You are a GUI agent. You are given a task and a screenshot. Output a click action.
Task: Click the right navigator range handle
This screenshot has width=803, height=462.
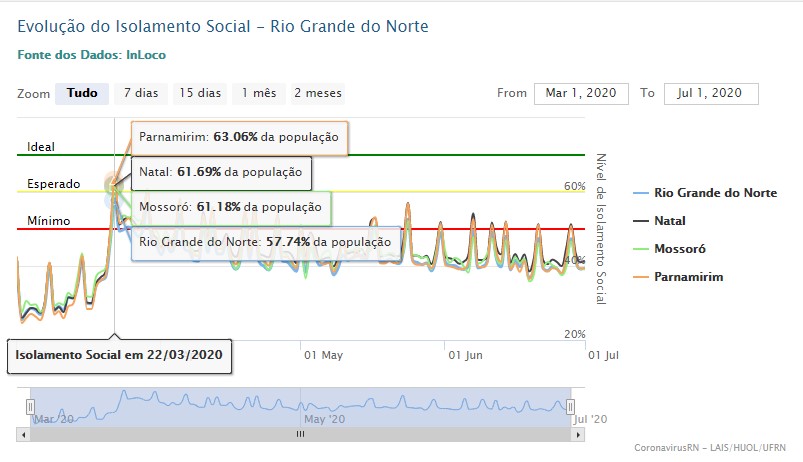[571, 406]
